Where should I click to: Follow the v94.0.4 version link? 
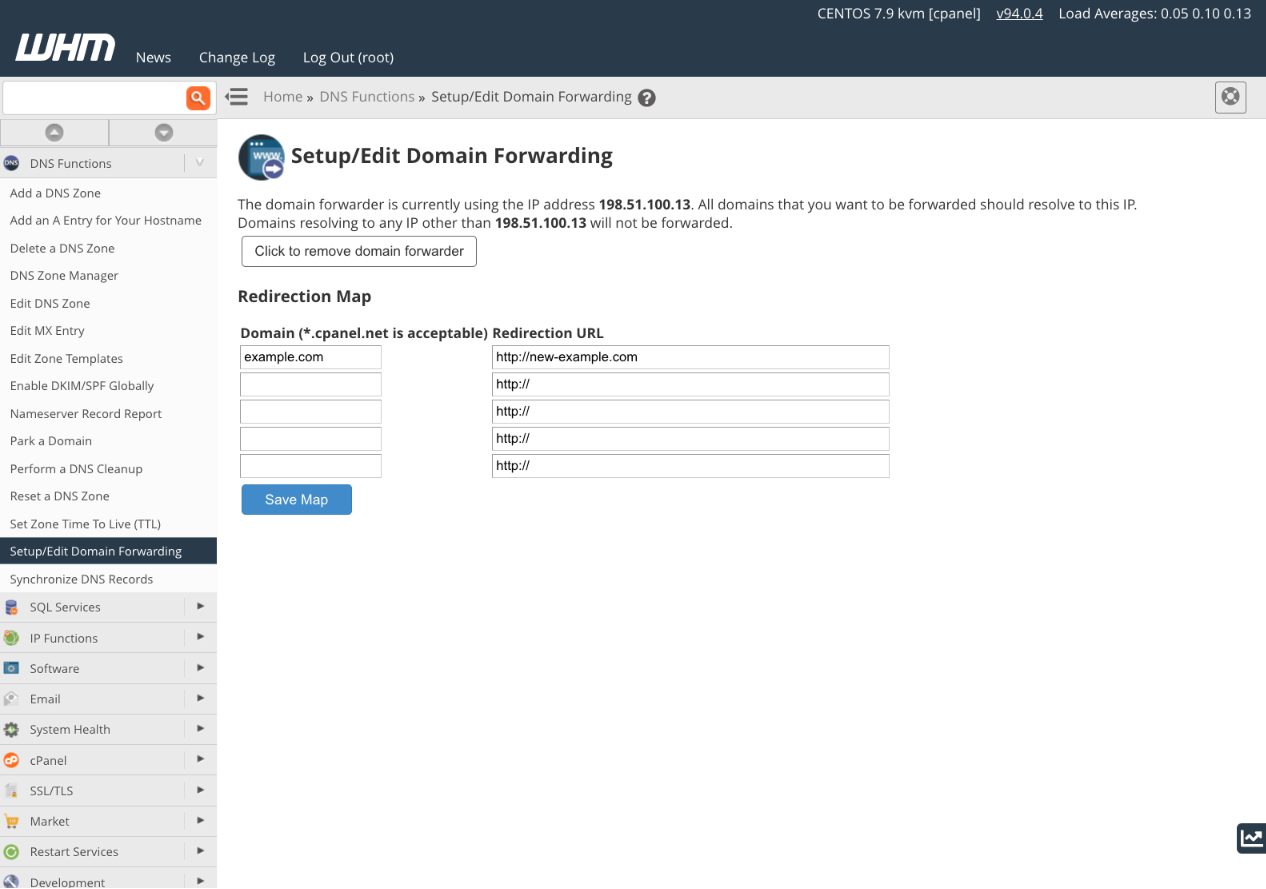[x=1019, y=14]
